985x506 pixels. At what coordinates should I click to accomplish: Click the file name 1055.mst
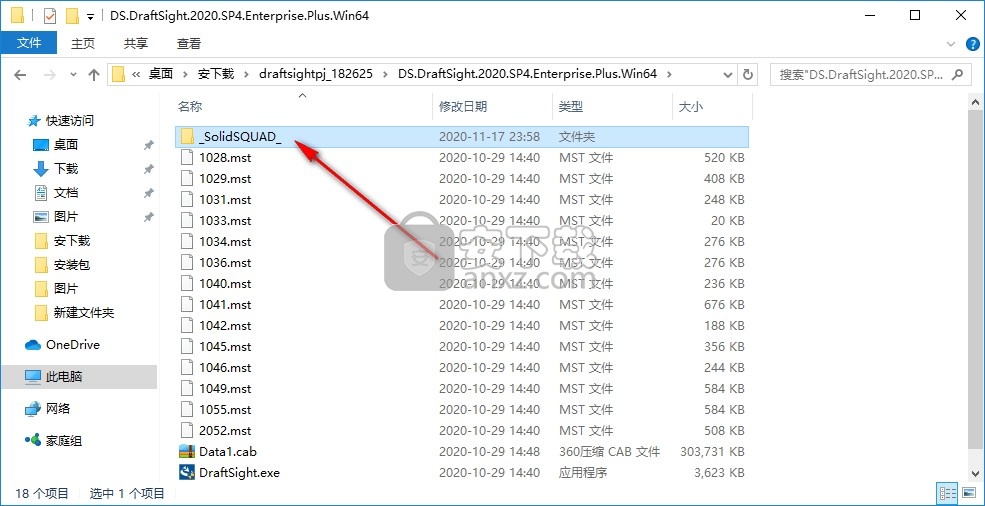[225, 409]
